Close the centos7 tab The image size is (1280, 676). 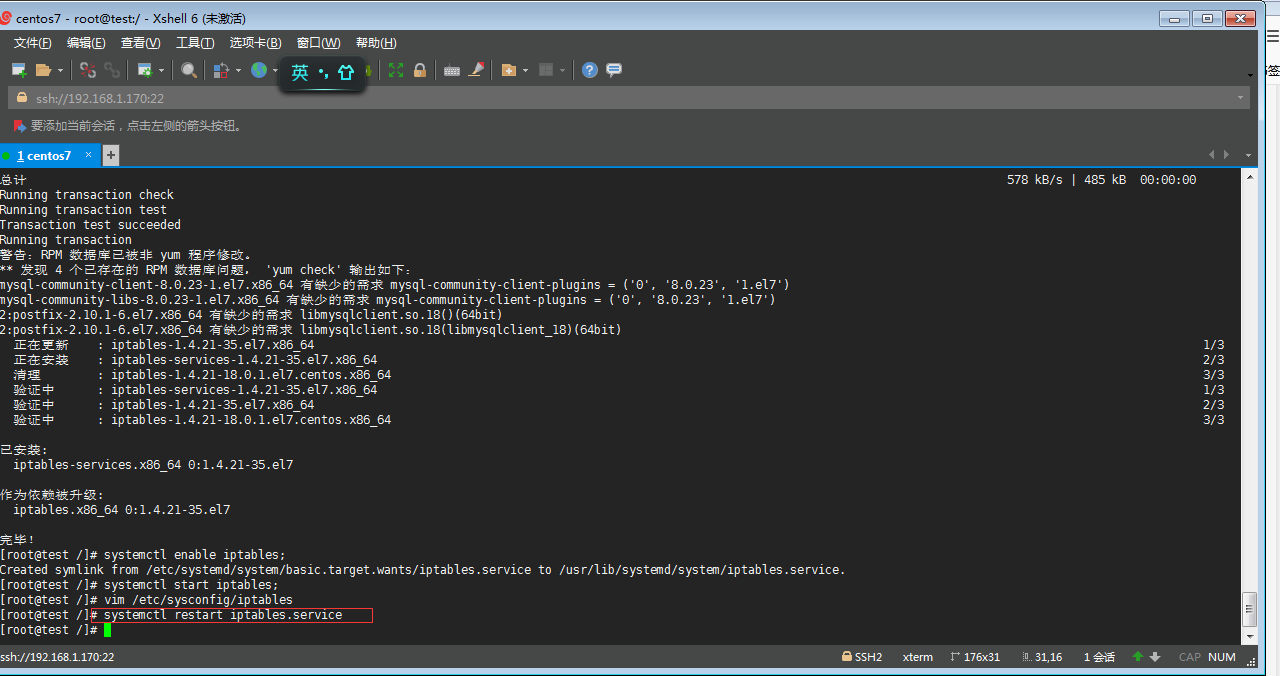pos(88,155)
